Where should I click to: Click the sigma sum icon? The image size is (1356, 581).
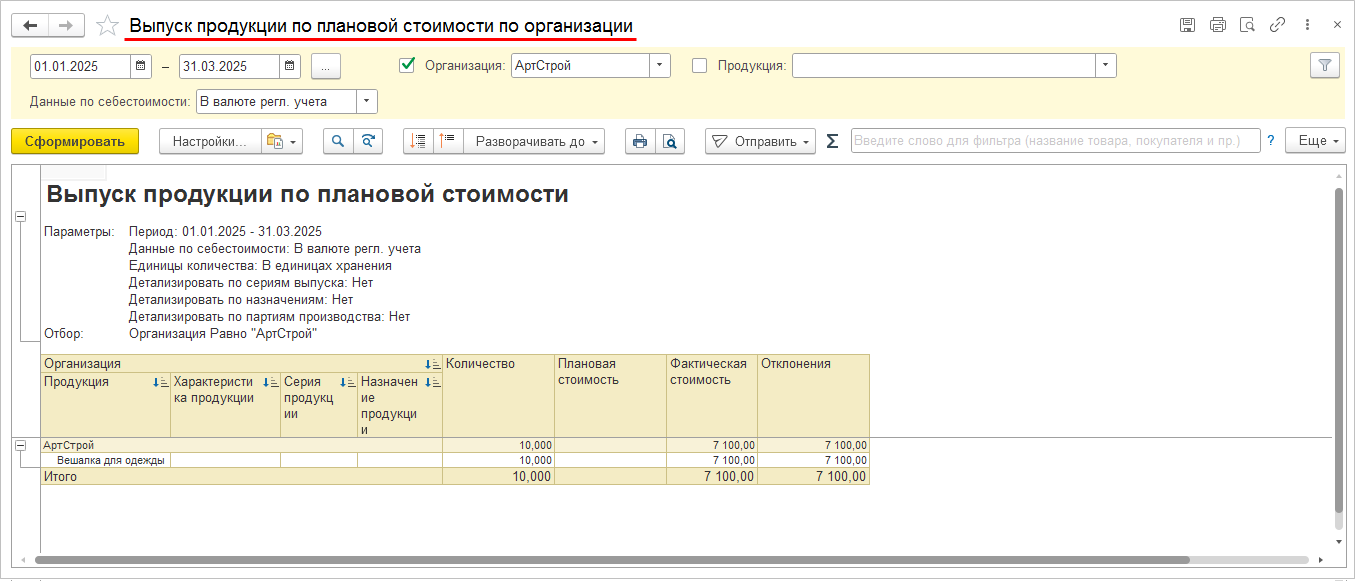click(832, 142)
